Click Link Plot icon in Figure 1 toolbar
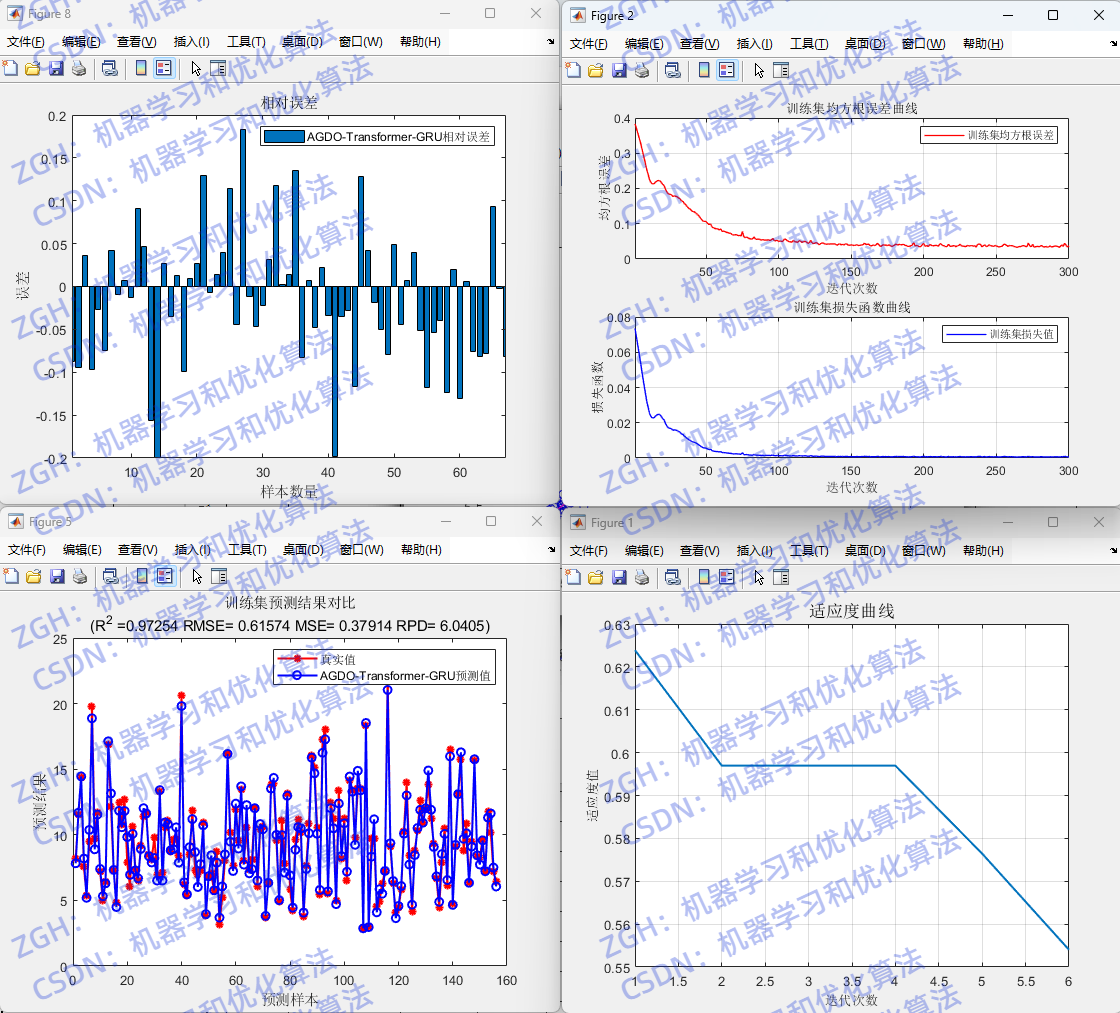This screenshot has width=1120, height=1013. (x=673, y=577)
